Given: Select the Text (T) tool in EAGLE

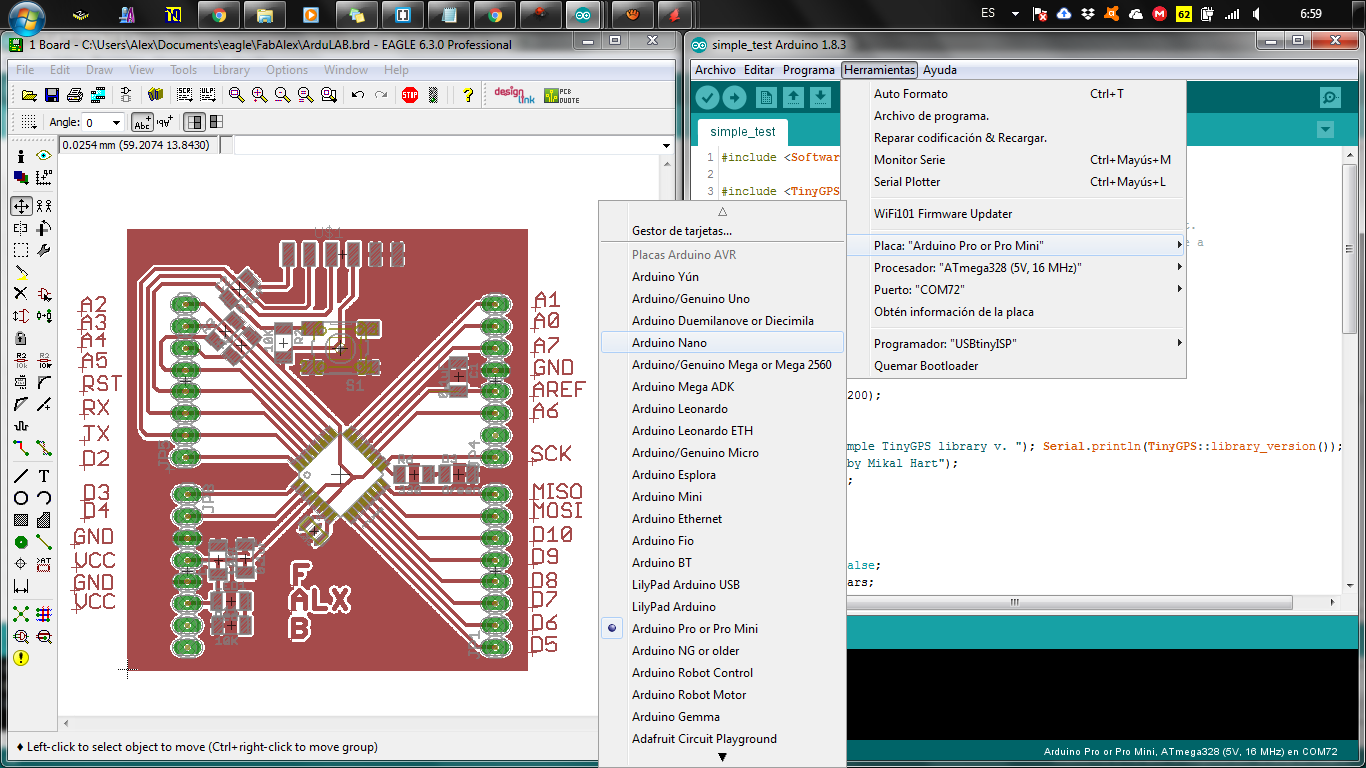Looking at the screenshot, I should pyautogui.click(x=43, y=476).
